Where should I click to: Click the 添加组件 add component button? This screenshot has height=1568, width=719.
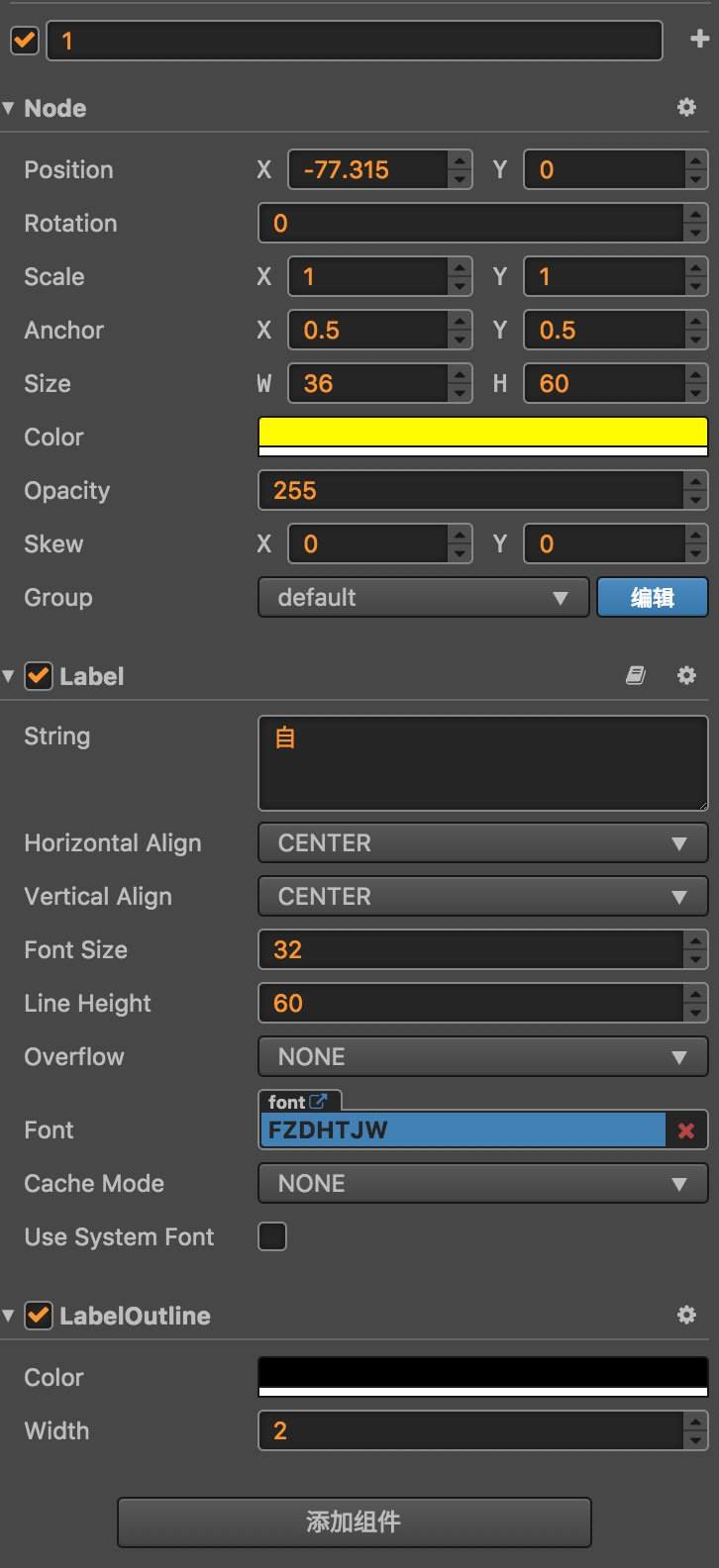point(354,1521)
